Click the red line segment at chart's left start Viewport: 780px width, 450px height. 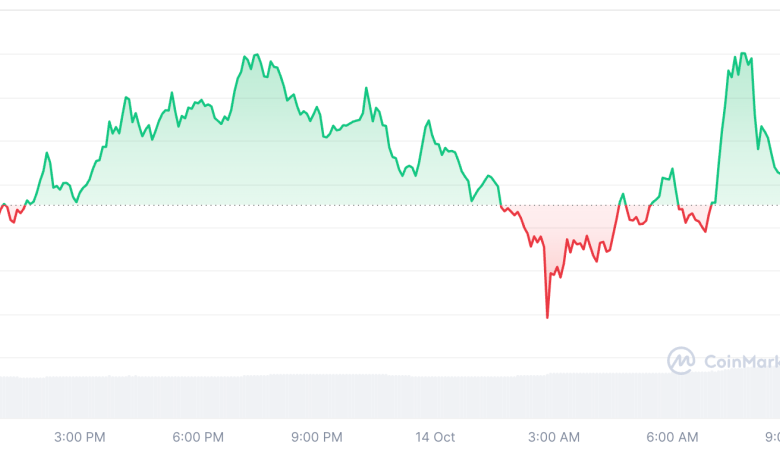pyautogui.click(x=12, y=218)
